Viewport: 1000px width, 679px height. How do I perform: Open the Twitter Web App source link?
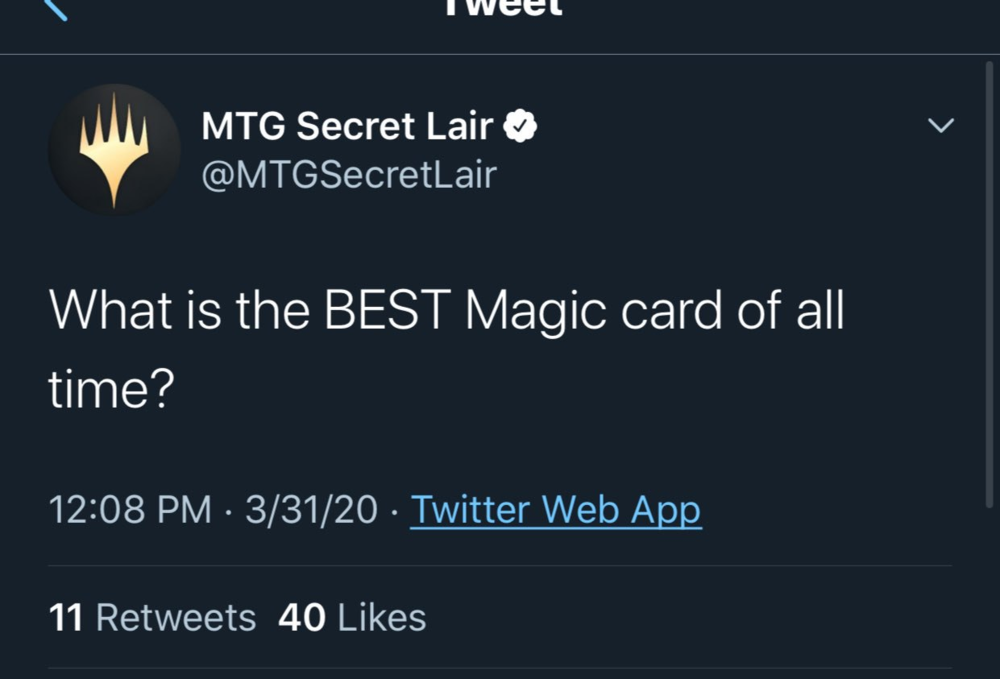coord(556,510)
